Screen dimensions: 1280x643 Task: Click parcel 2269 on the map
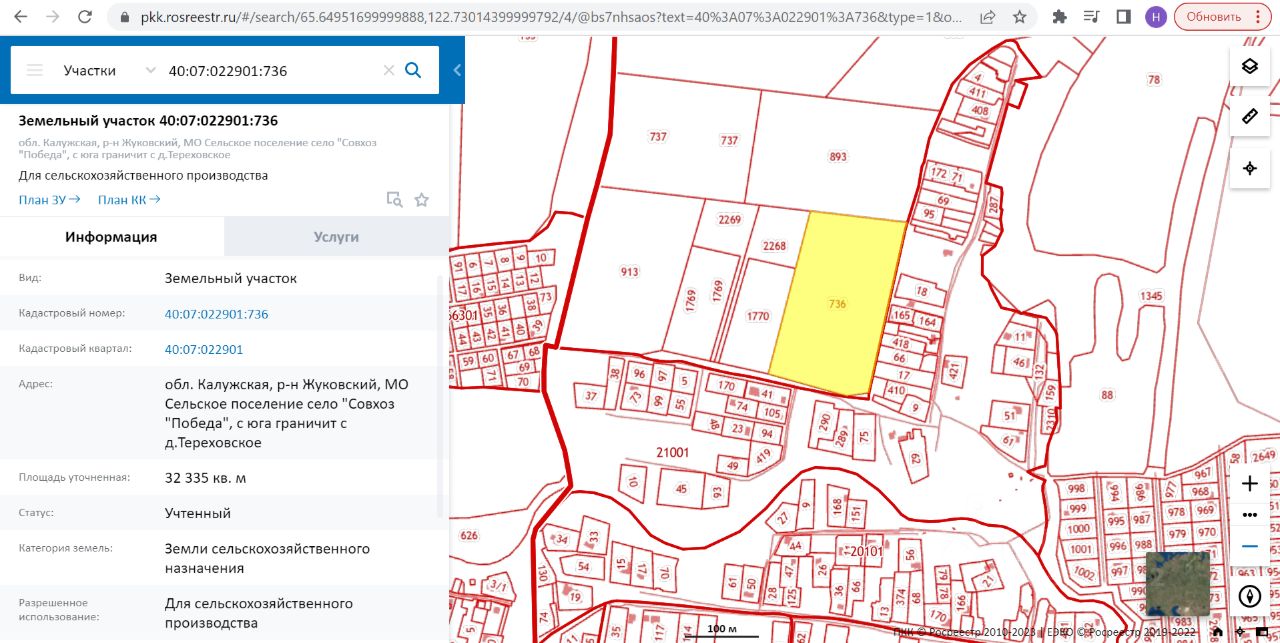point(731,220)
